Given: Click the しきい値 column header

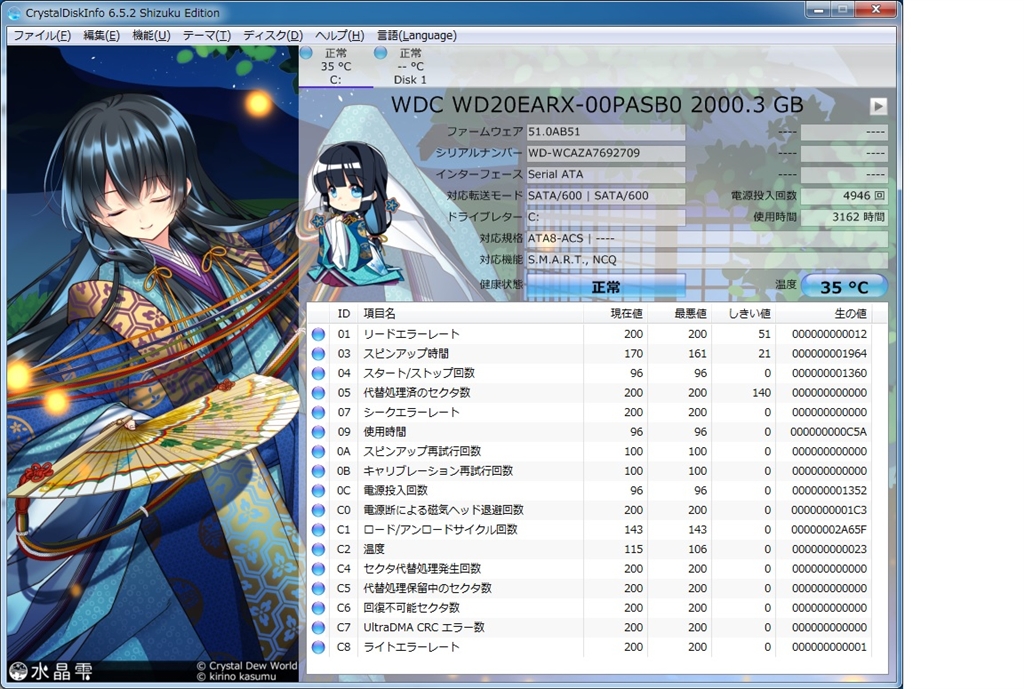Looking at the screenshot, I should 743,313.
